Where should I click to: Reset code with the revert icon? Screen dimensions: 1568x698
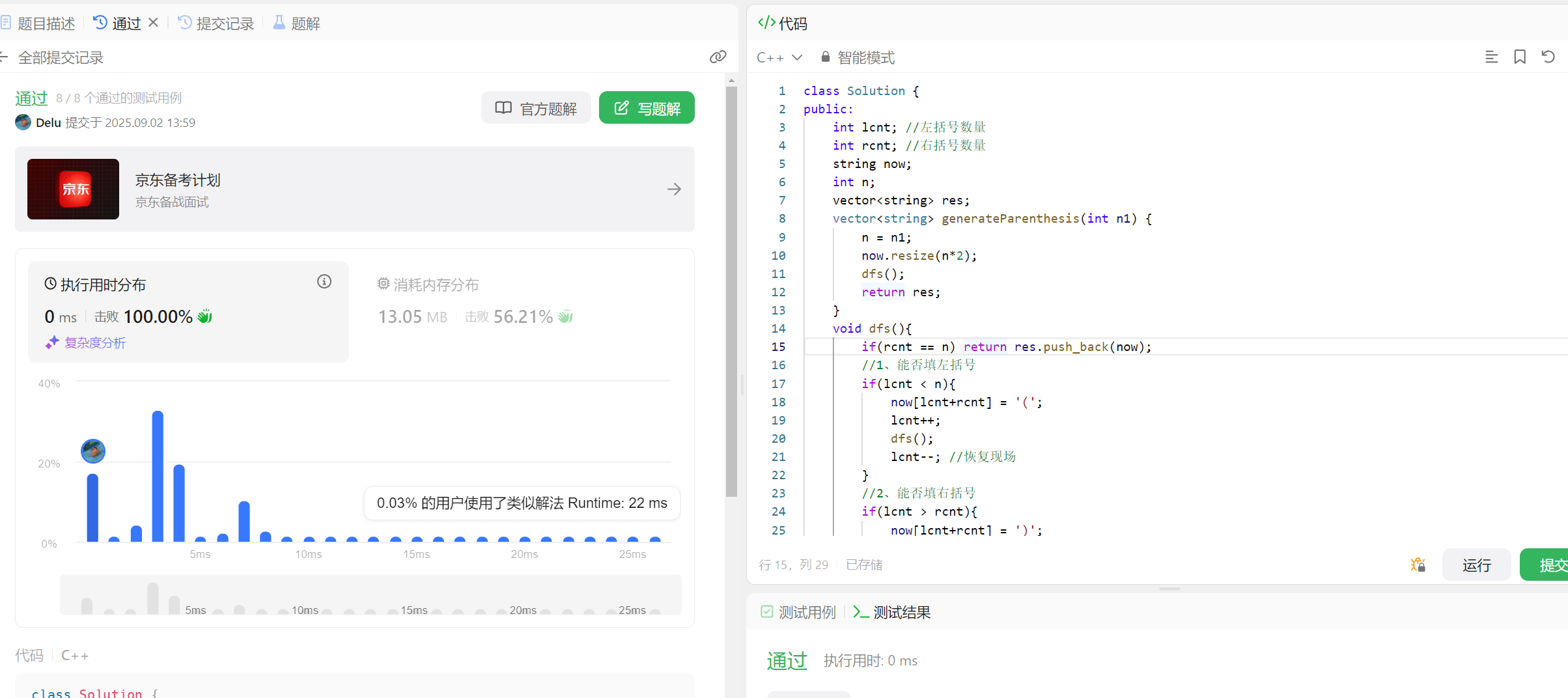pyautogui.click(x=1548, y=57)
